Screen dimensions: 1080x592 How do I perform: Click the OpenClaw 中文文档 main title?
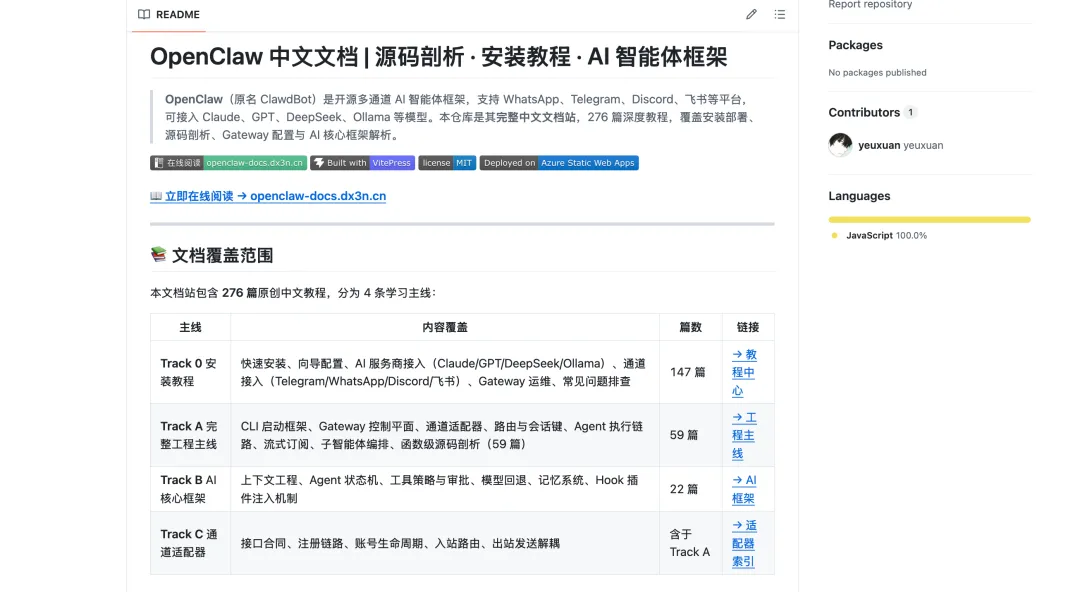pos(439,57)
